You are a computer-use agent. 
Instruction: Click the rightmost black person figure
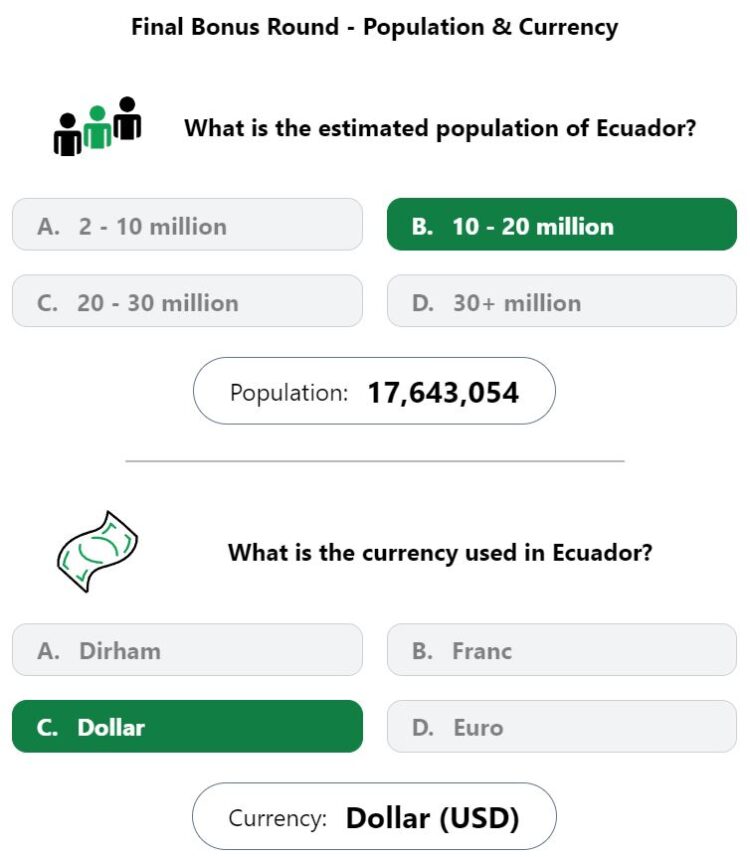click(x=127, y=119)
